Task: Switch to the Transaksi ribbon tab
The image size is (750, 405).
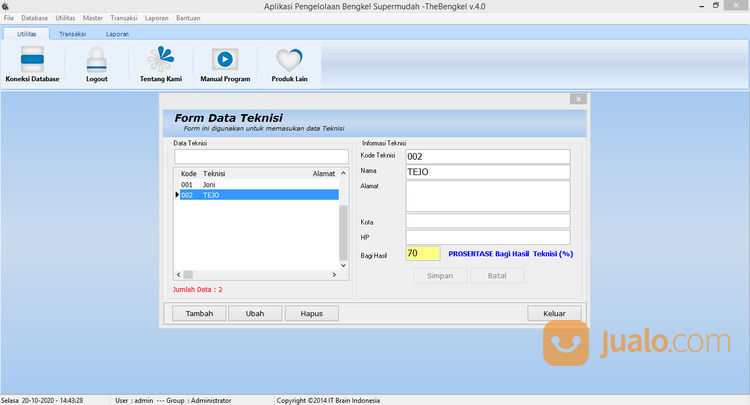Action: point(72,34)
